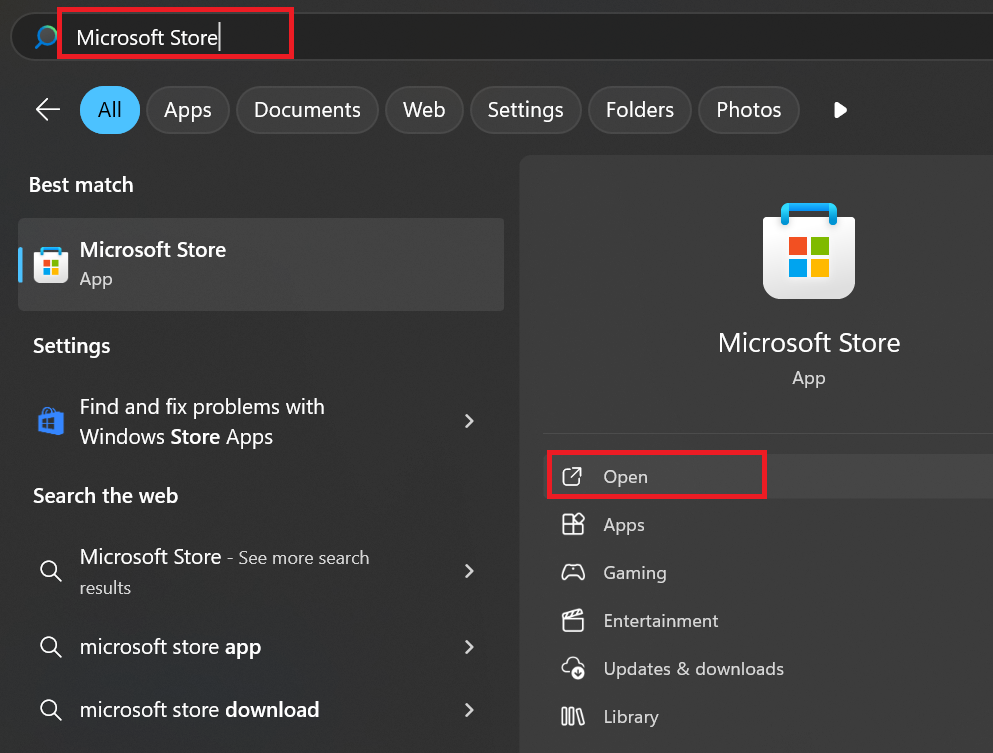Select the Photos filter tab
This screenshot has width=993, height=753.
748,110
